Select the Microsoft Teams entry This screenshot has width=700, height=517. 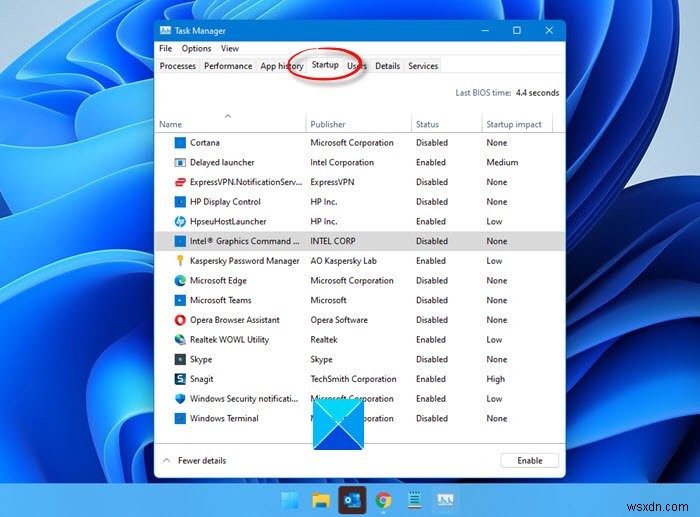click(x=221, y=300)
